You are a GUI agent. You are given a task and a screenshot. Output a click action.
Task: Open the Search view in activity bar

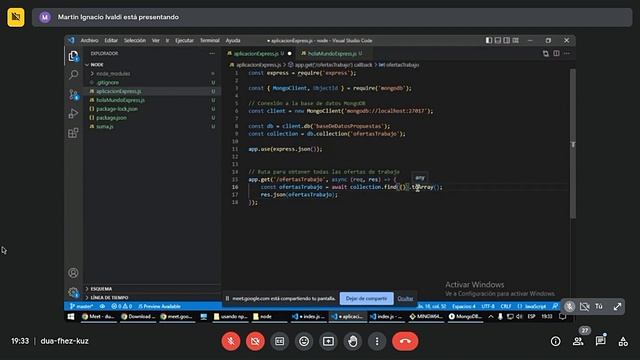coord(73,75)
